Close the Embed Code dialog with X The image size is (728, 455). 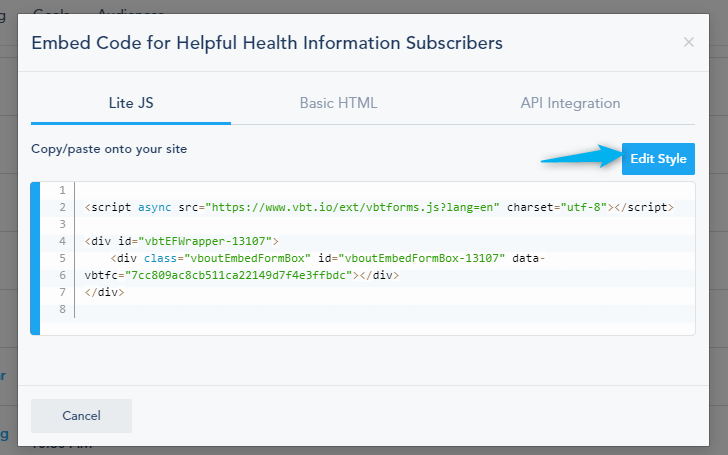(689, 42)
